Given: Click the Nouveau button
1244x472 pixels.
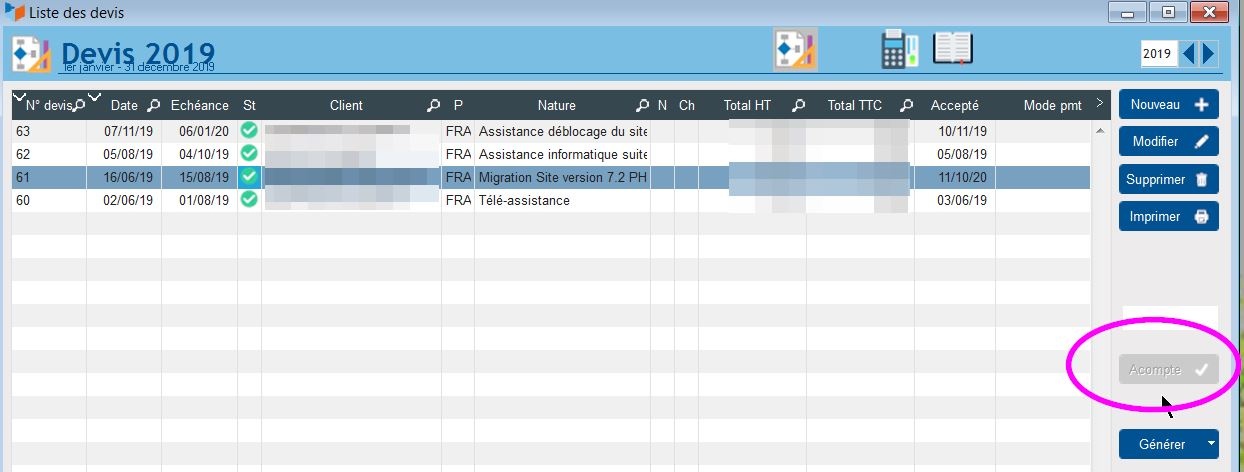Looking at the screenshot, I should tap(1168, 104).
